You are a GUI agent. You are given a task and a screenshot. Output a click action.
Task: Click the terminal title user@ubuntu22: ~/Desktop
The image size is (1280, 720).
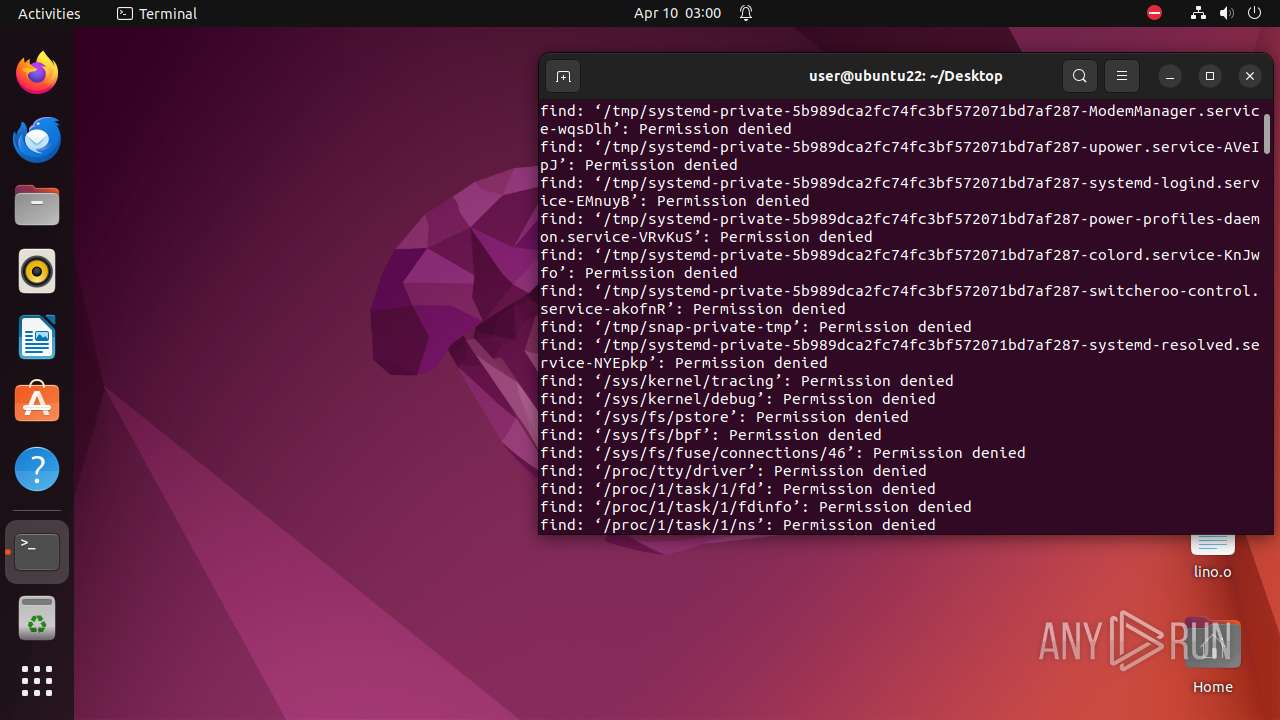(906, 76)
